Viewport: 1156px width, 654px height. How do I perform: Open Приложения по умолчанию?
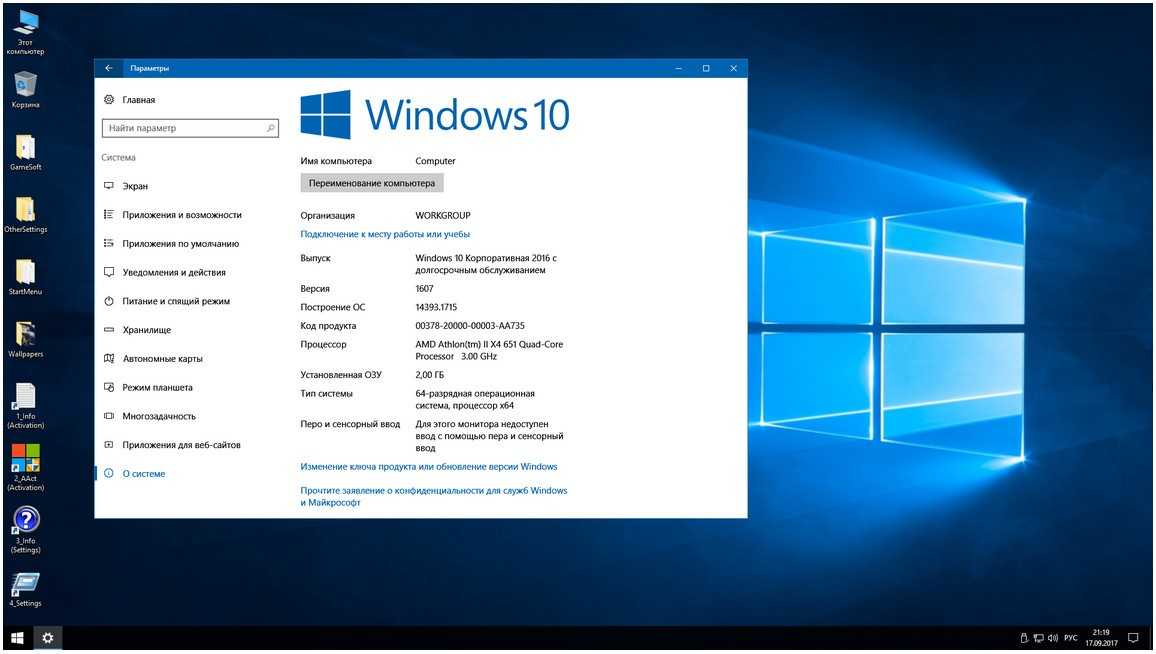[x=181, y=243]
